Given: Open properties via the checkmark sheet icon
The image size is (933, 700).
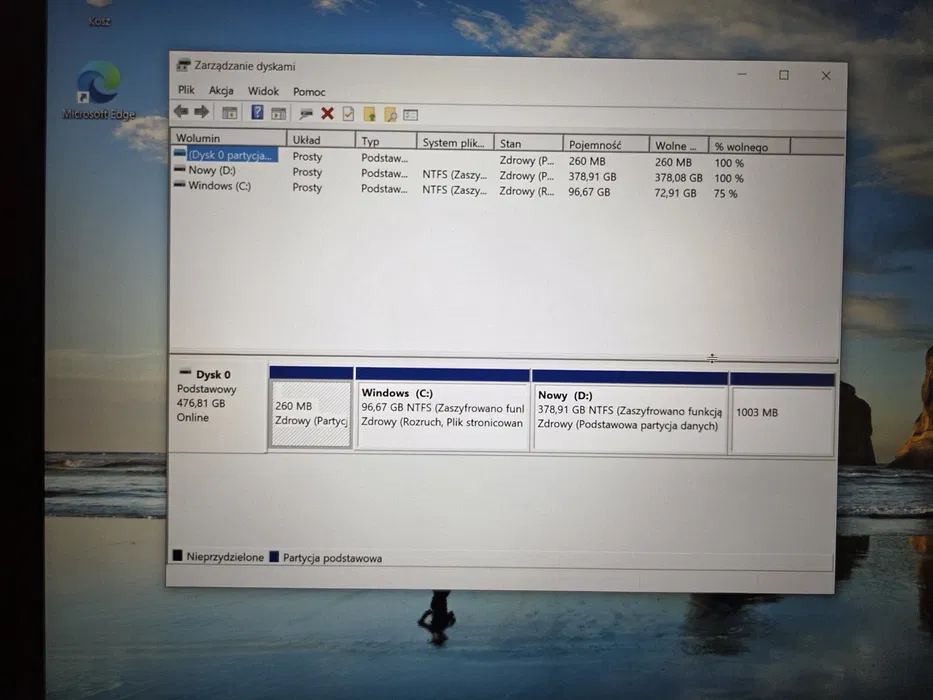Looking at the screenshot, I should (348, 114).
